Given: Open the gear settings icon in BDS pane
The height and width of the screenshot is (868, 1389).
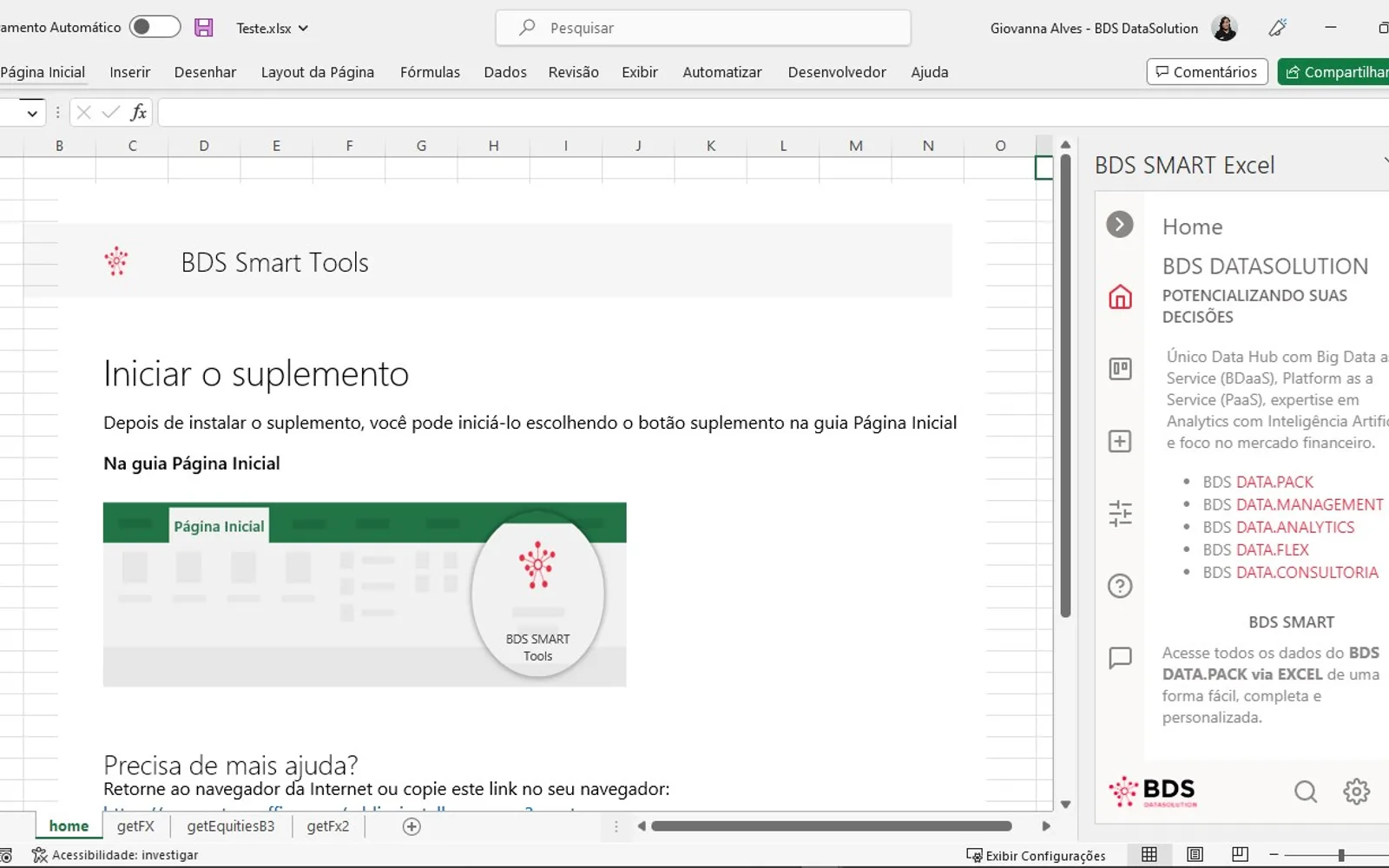Looking at the screenshot, I should [x=1356, y=791].
